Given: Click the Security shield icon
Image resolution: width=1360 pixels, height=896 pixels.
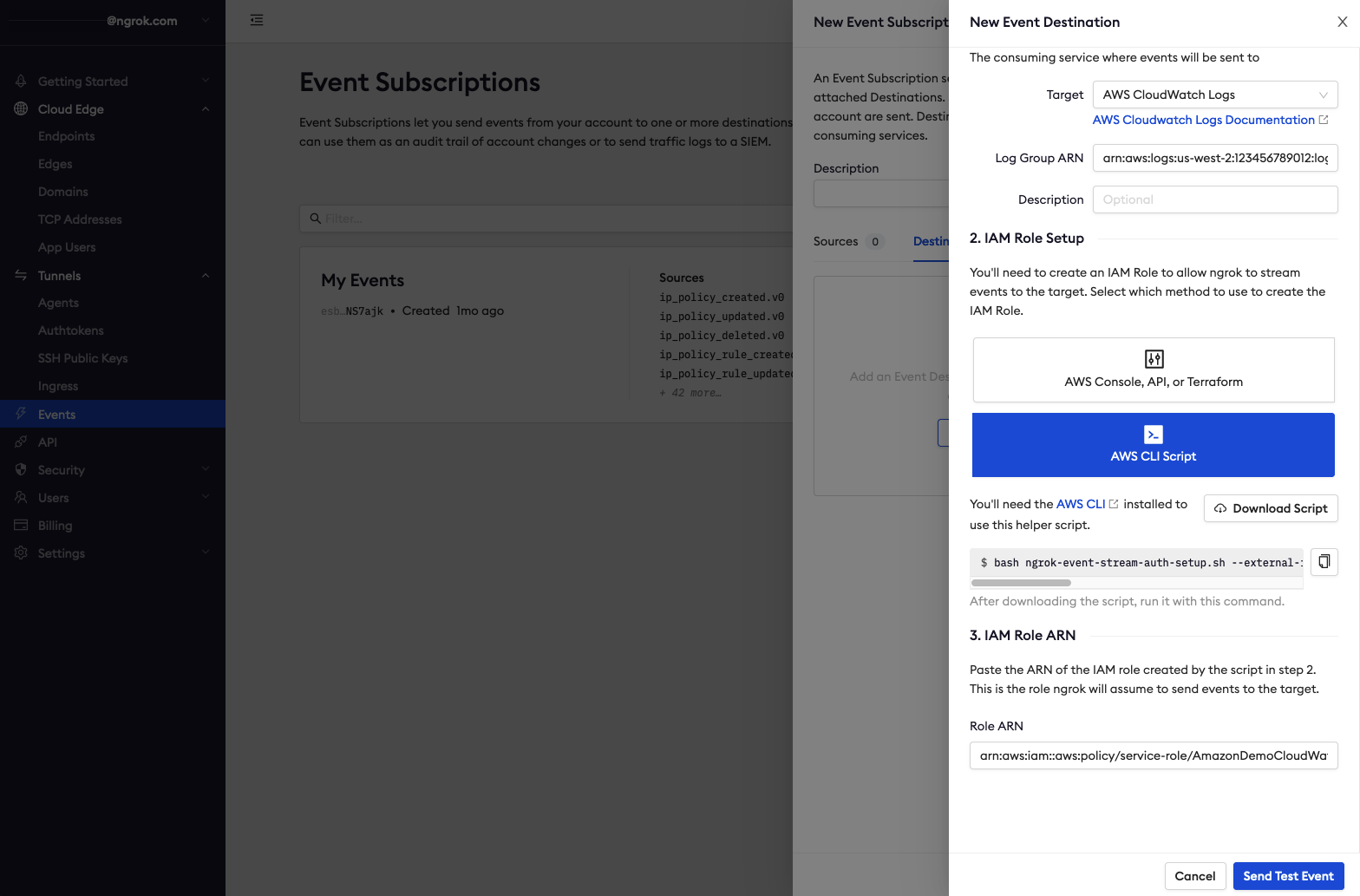Looking at the screenshot, I should pos(21,469).
